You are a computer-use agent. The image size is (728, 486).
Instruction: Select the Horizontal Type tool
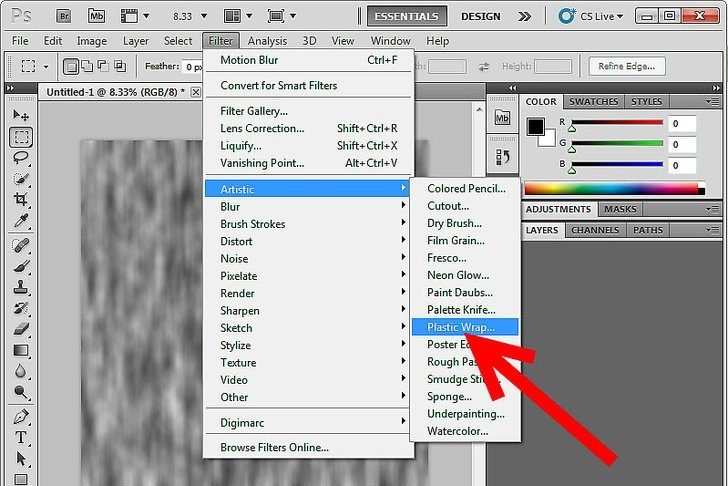(x=21, y=437)
